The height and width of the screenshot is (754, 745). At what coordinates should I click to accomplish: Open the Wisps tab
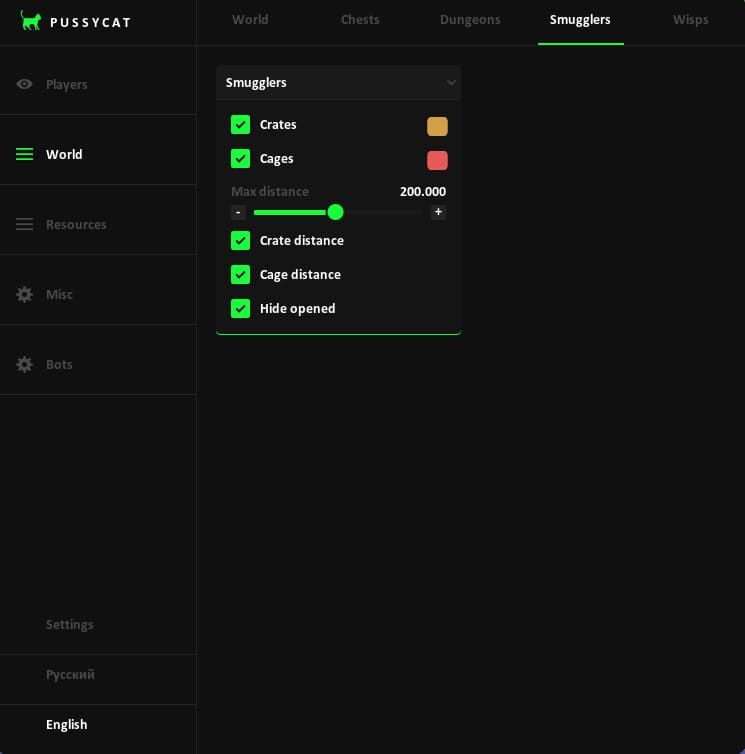click(x=690, y=20)
